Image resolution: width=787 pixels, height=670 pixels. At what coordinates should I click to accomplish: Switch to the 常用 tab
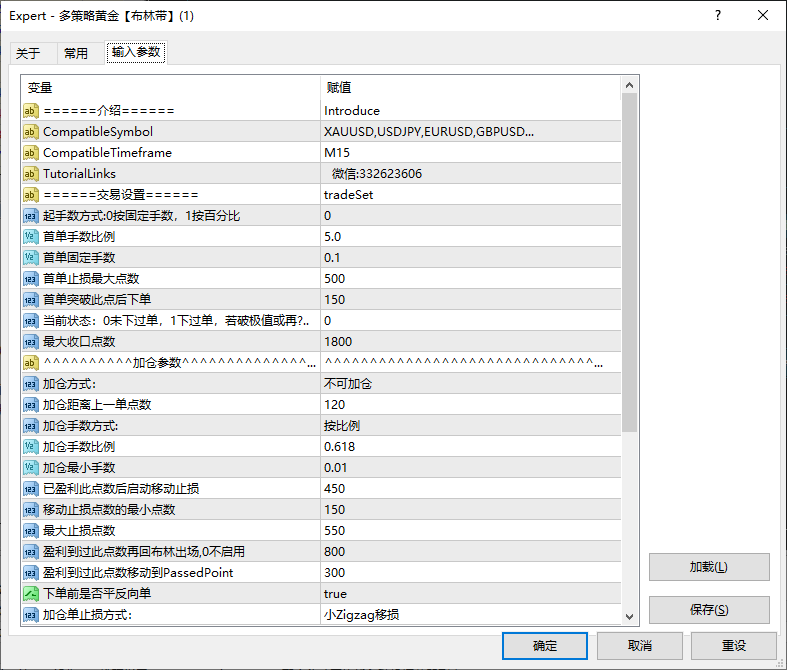(75, 53)
